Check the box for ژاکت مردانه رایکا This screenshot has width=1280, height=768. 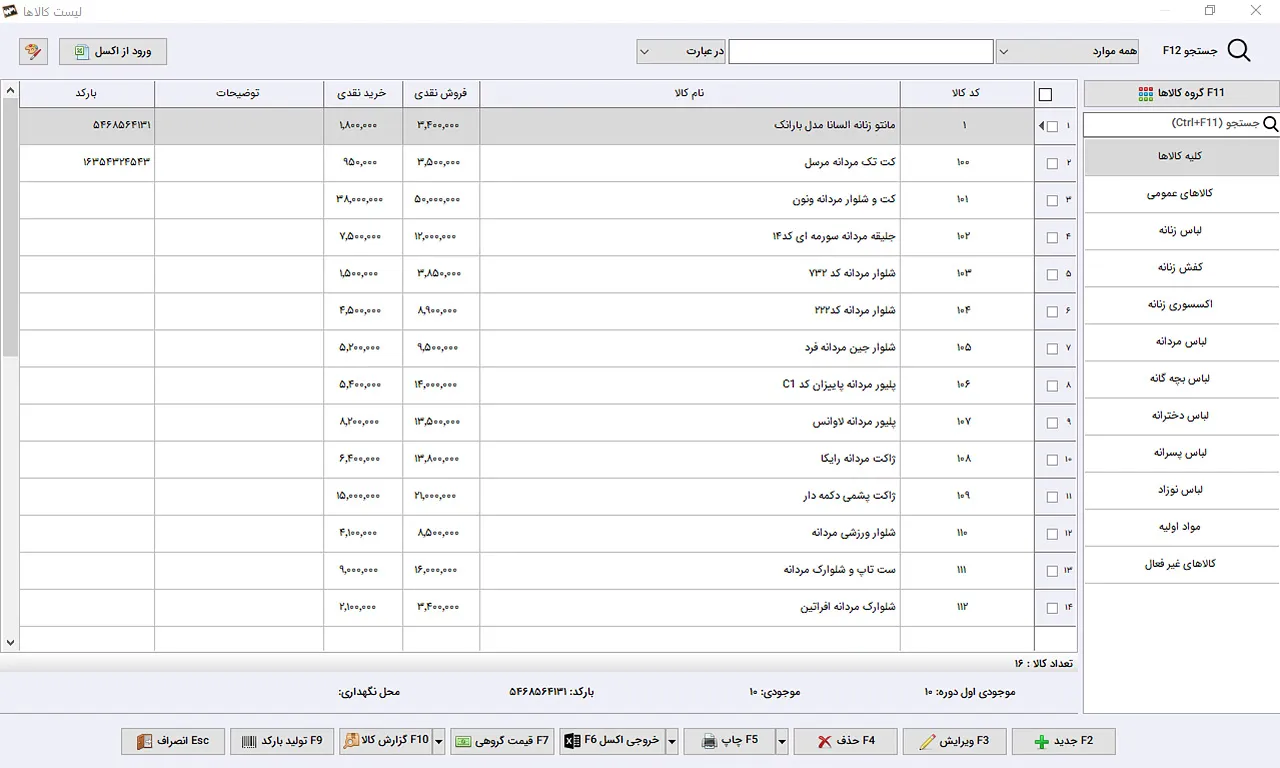1052,460
